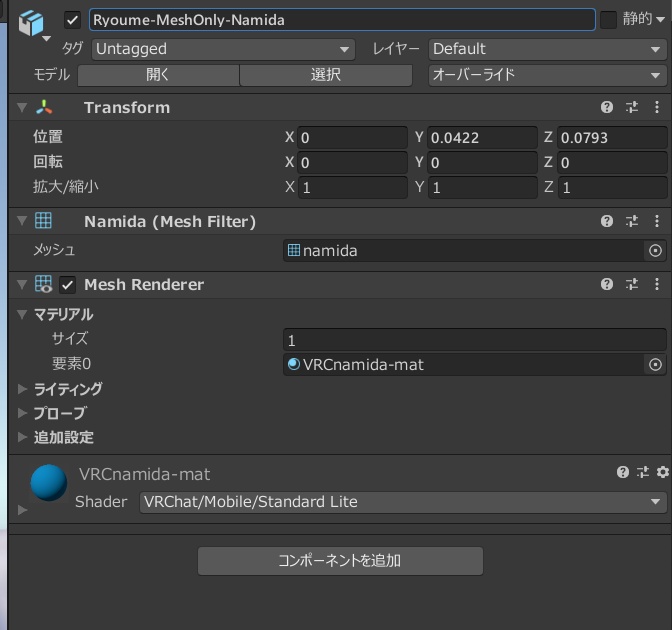This screenshot has width=672, height=630.
Task: Click コンポーネントを追加 button
Action: click(x=340, y=561)
